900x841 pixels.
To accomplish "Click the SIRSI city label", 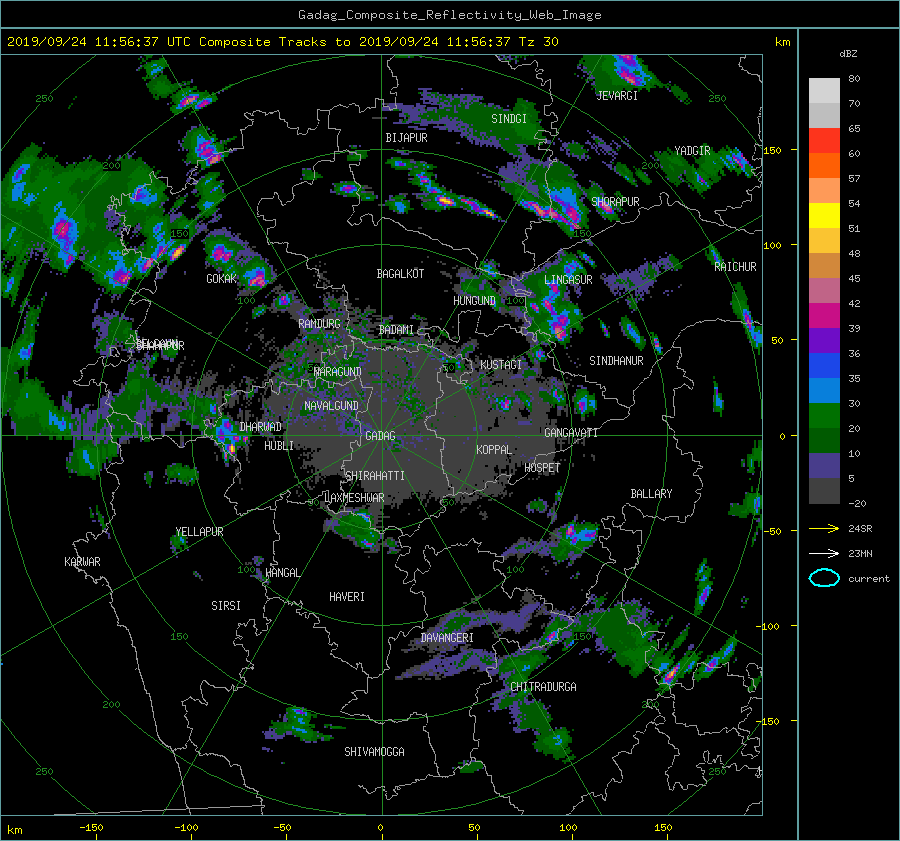I will pos(226,606).
